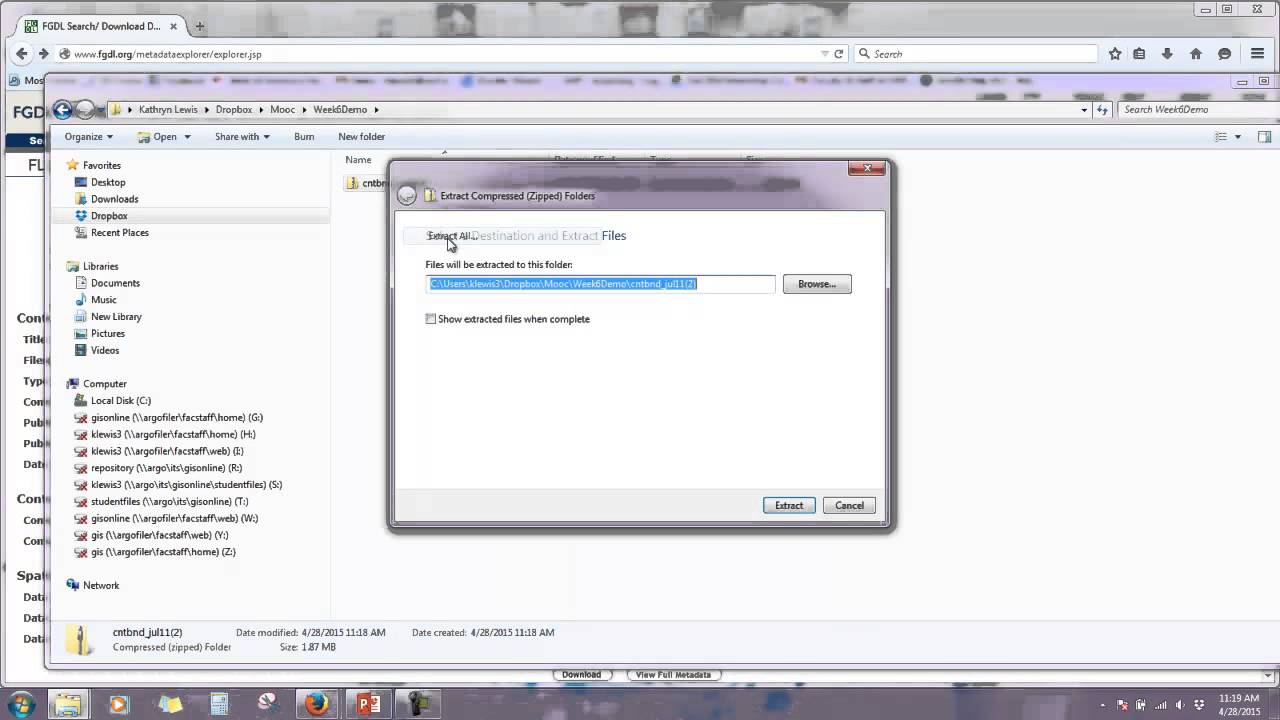Open calculator icon on taskbar
This screenshot has height=720, width=1280.
tap(219, 704)
